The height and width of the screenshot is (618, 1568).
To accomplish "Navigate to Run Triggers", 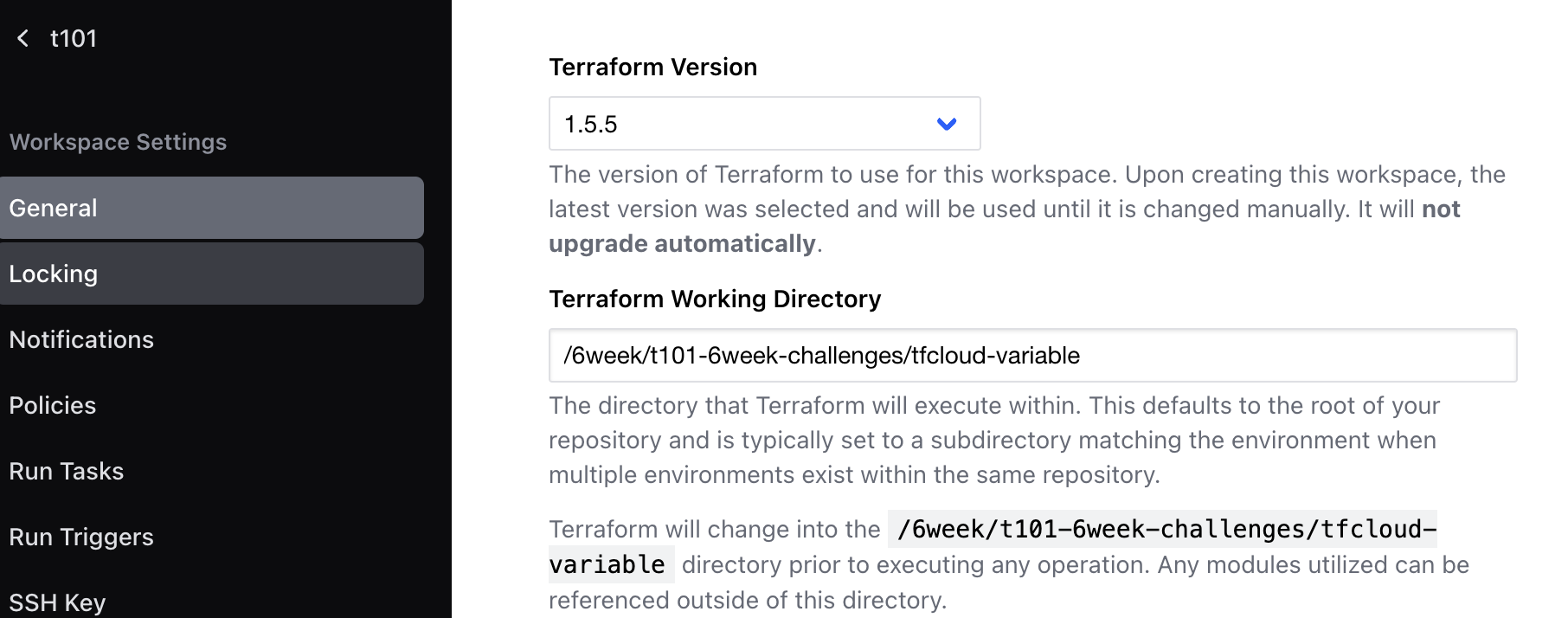I will tap(81, 537).
